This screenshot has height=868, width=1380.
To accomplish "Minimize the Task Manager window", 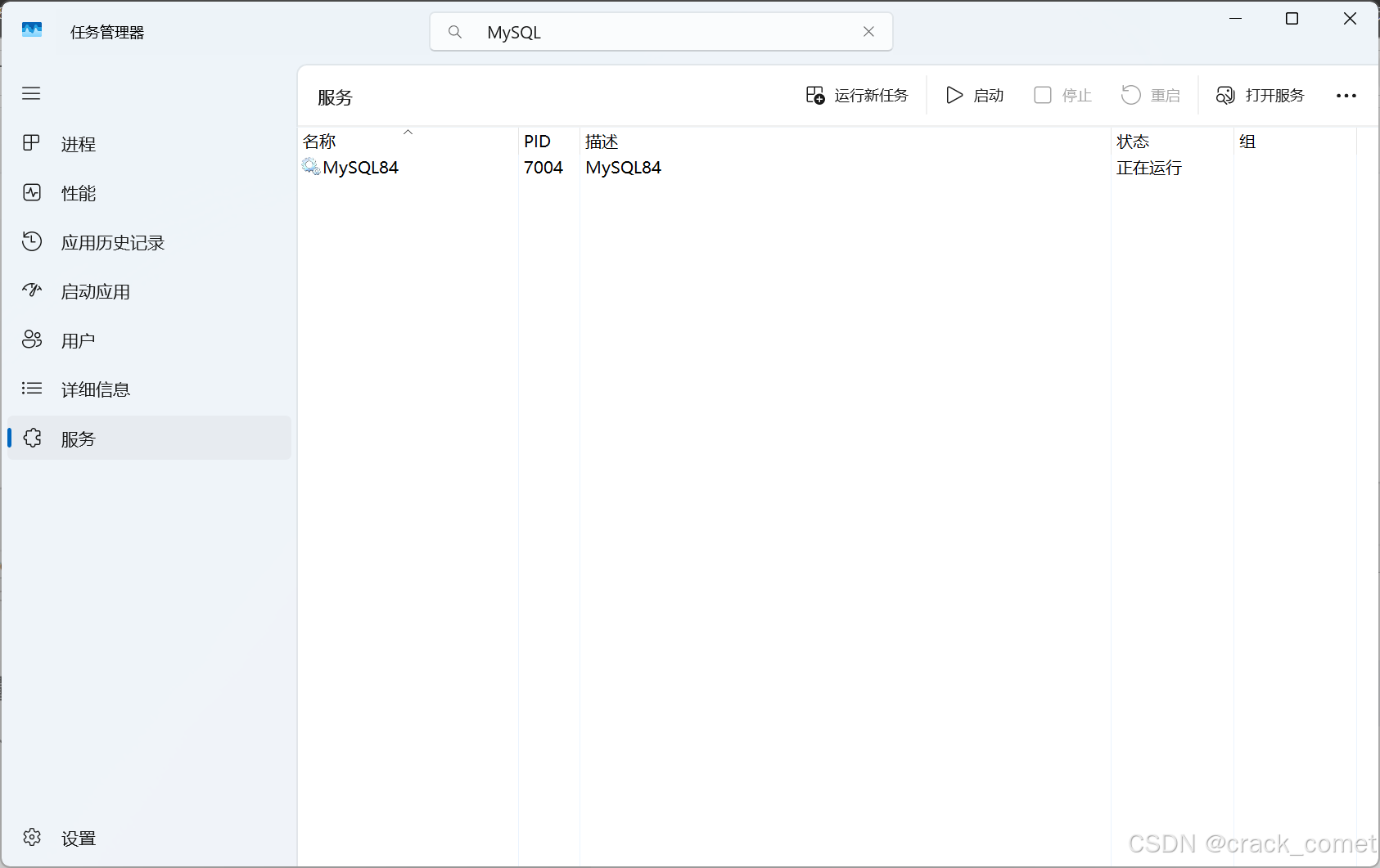I will (x=1236, y=18).
